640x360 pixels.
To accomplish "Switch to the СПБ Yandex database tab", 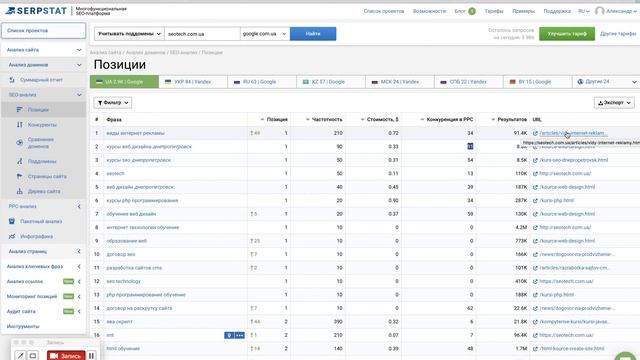I will pyautogui.click(x=469, y=82).
